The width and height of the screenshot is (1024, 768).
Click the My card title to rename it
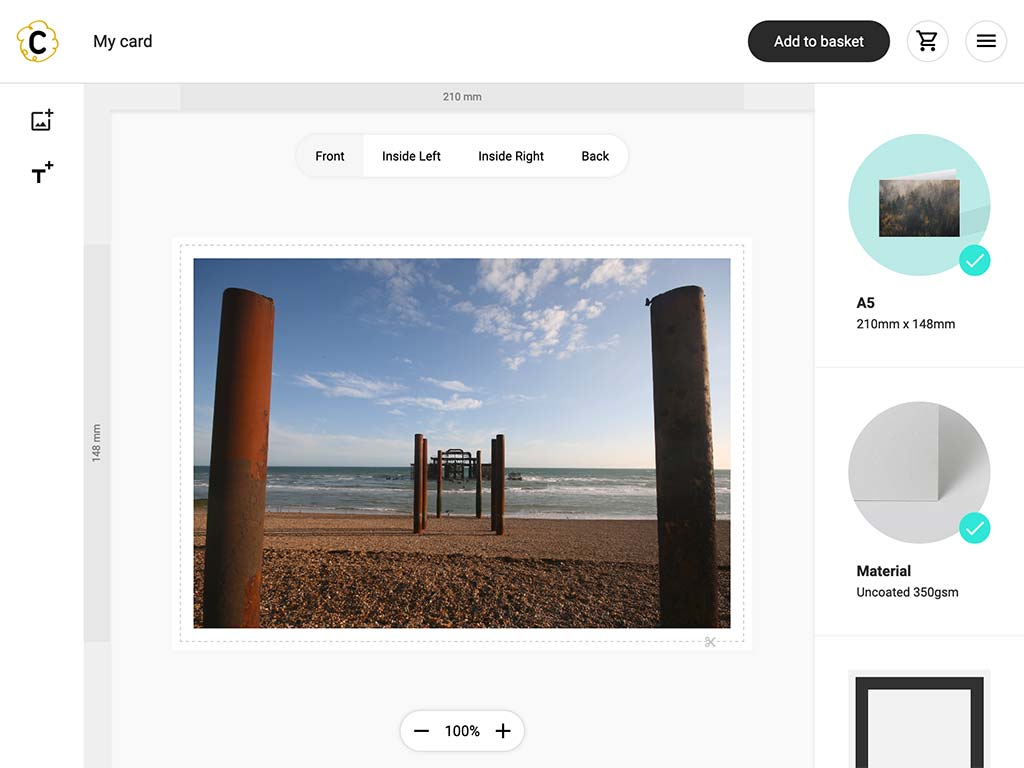point(122,41)
